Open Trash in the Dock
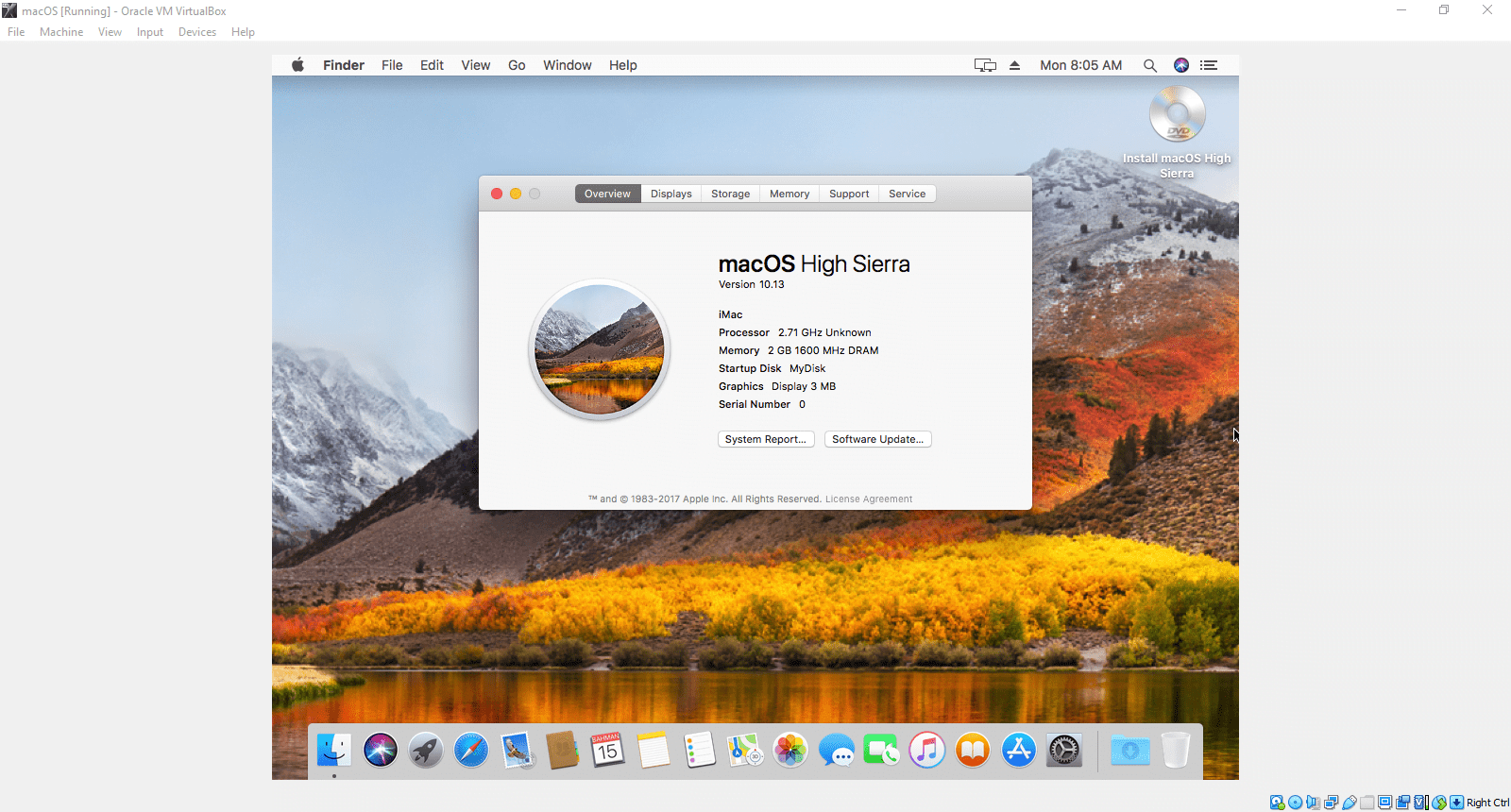Screen dimensions: 1511x812 point(1176,751)
